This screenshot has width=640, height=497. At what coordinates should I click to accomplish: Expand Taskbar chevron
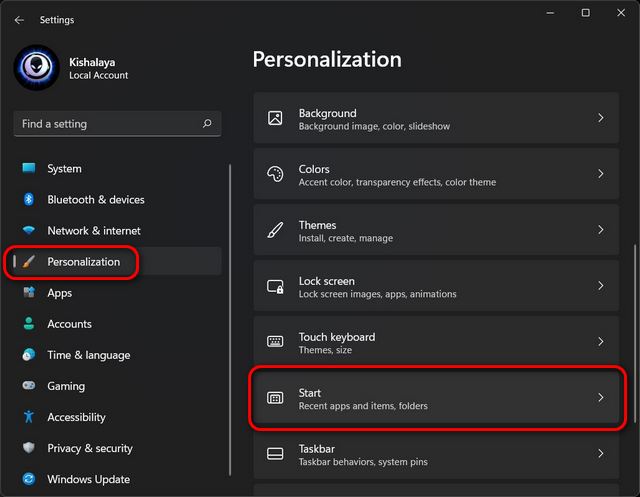pos(600,453)
